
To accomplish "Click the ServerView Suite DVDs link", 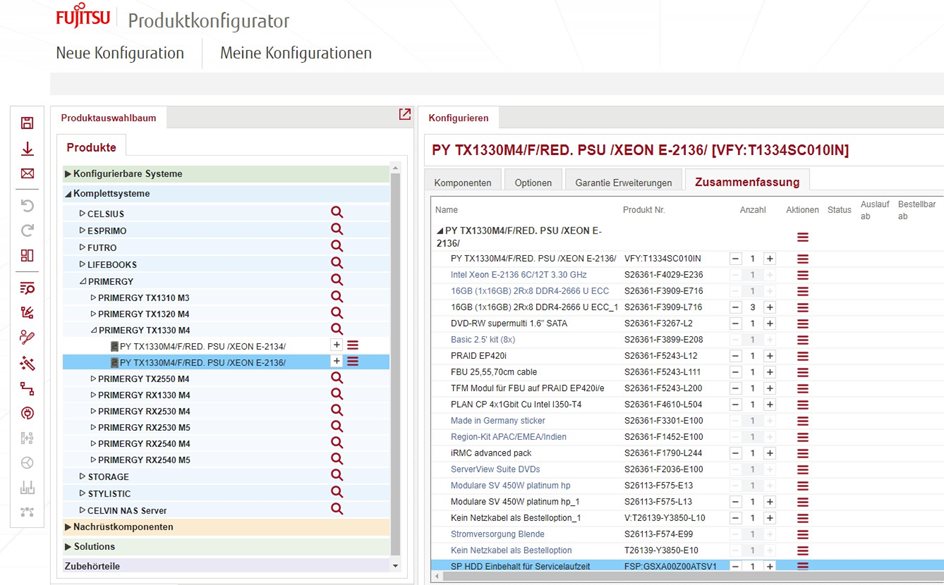I will [495, 469].
